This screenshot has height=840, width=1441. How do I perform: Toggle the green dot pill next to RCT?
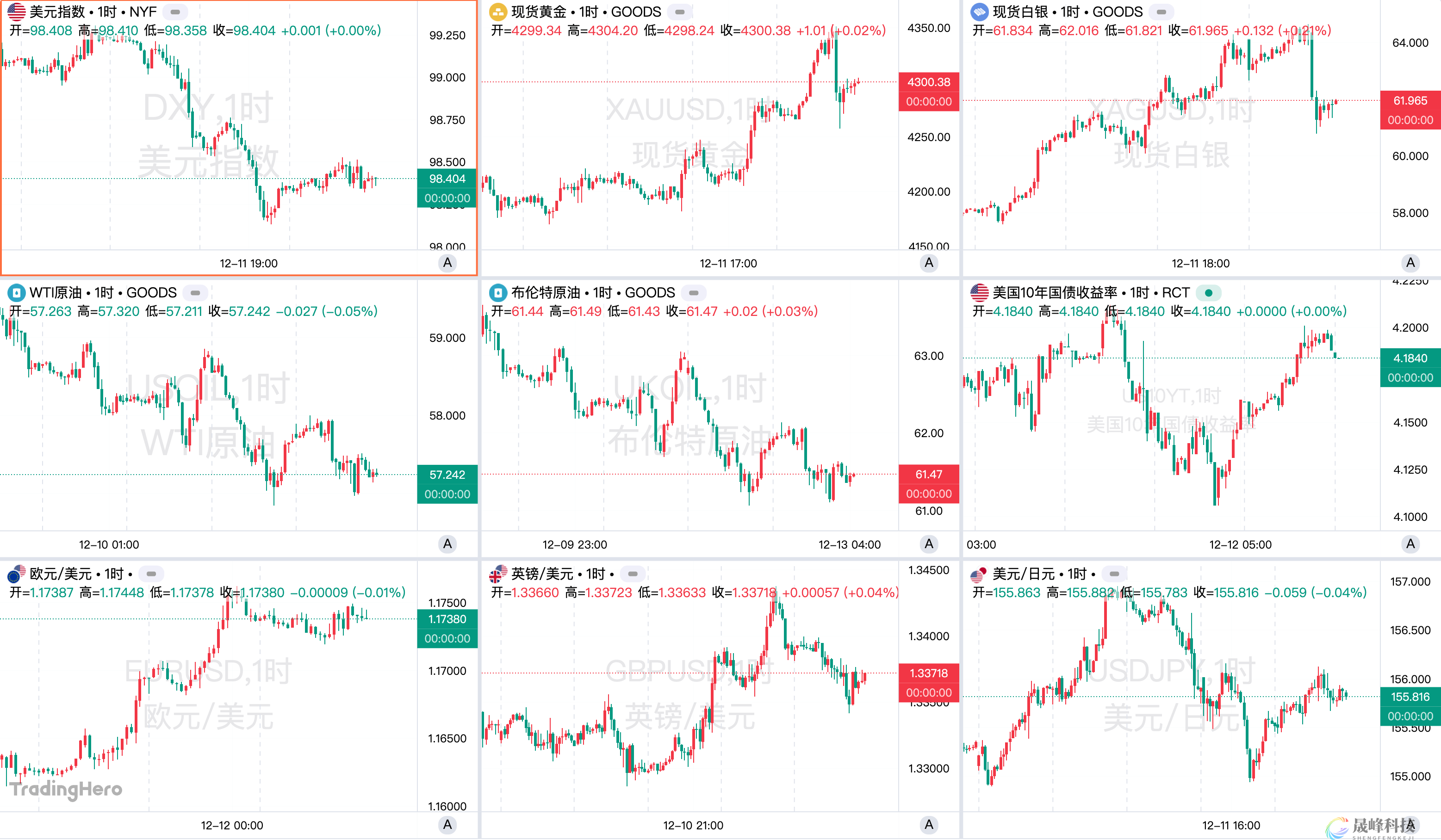click(1208, 293)
